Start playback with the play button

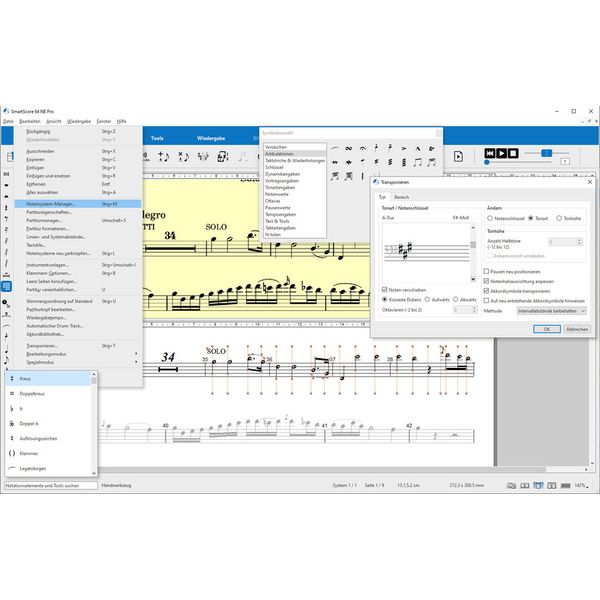pyautogui.click(x=501, y=153)
